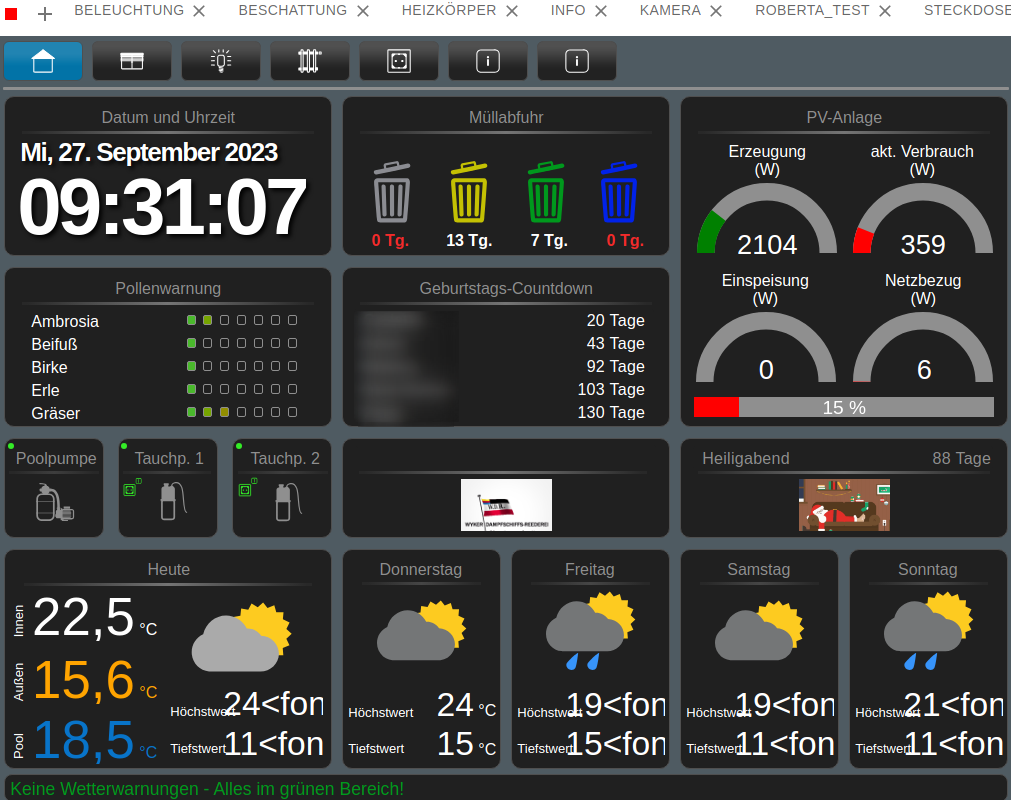Click the Erle pollen row label
The image size is (1011, 802).
pyautogui.click(x=45, y=390)
